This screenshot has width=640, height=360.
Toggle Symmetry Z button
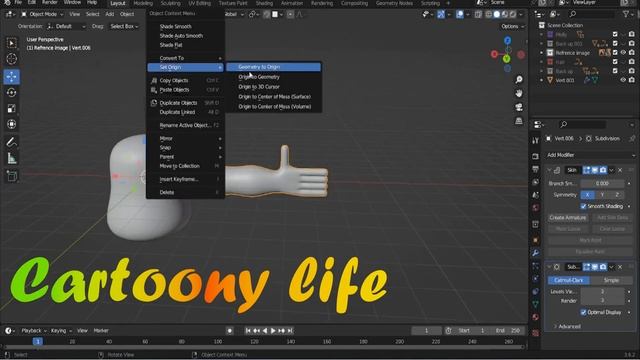[617, 195]
